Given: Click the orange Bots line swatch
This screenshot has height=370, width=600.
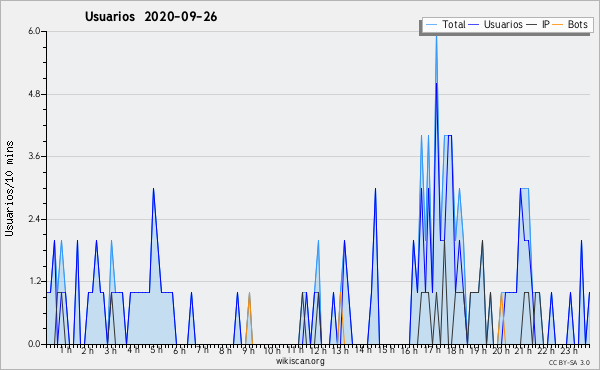Looking at the screenshot, I should [558, 25].
